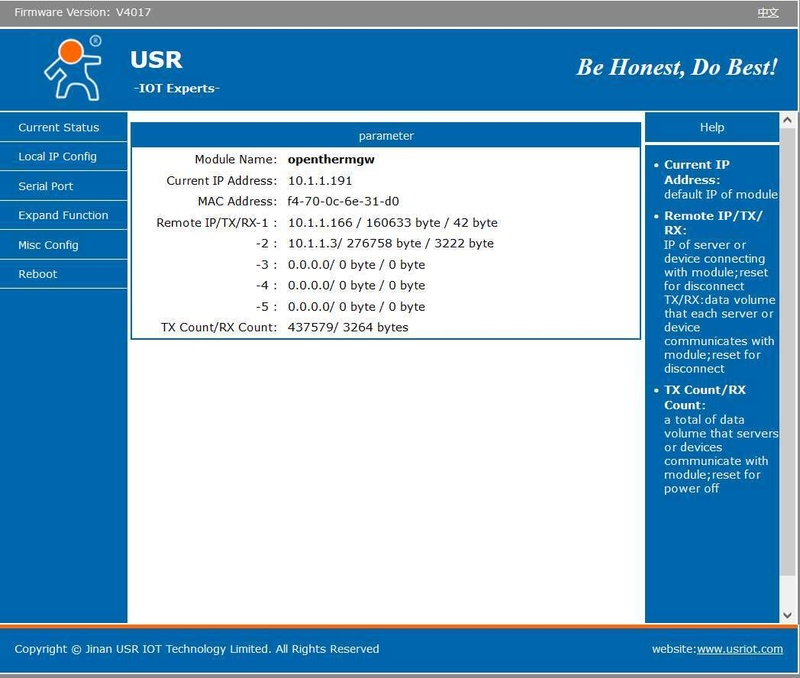Click the TX Count/RX Count value
800x678 pixels.
[348, 328]
